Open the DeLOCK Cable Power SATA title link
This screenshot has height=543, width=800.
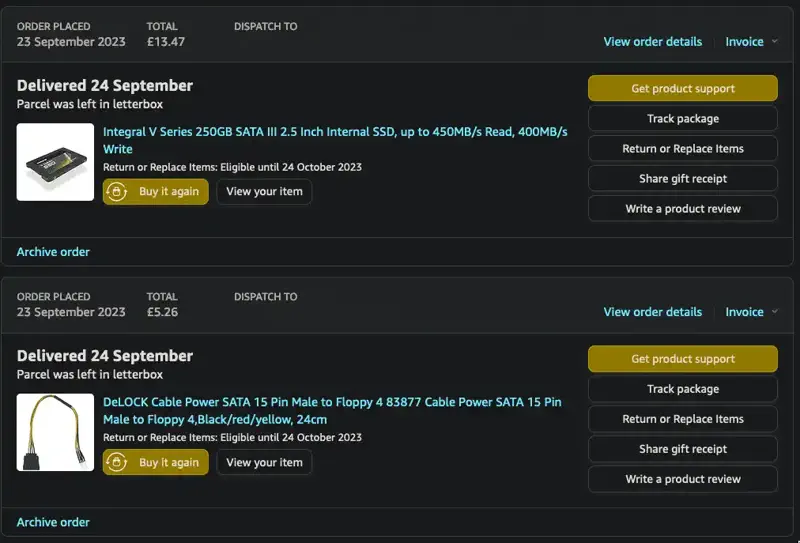[332, 402]
